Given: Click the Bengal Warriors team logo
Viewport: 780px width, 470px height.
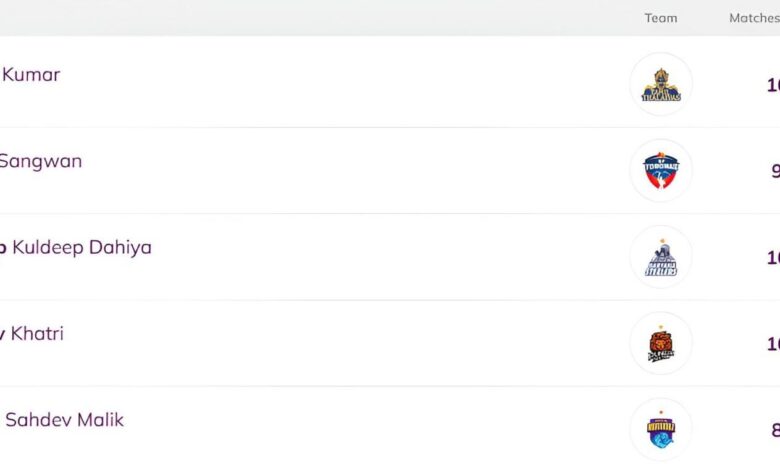Looking at the screenshot, I should 661,429.
